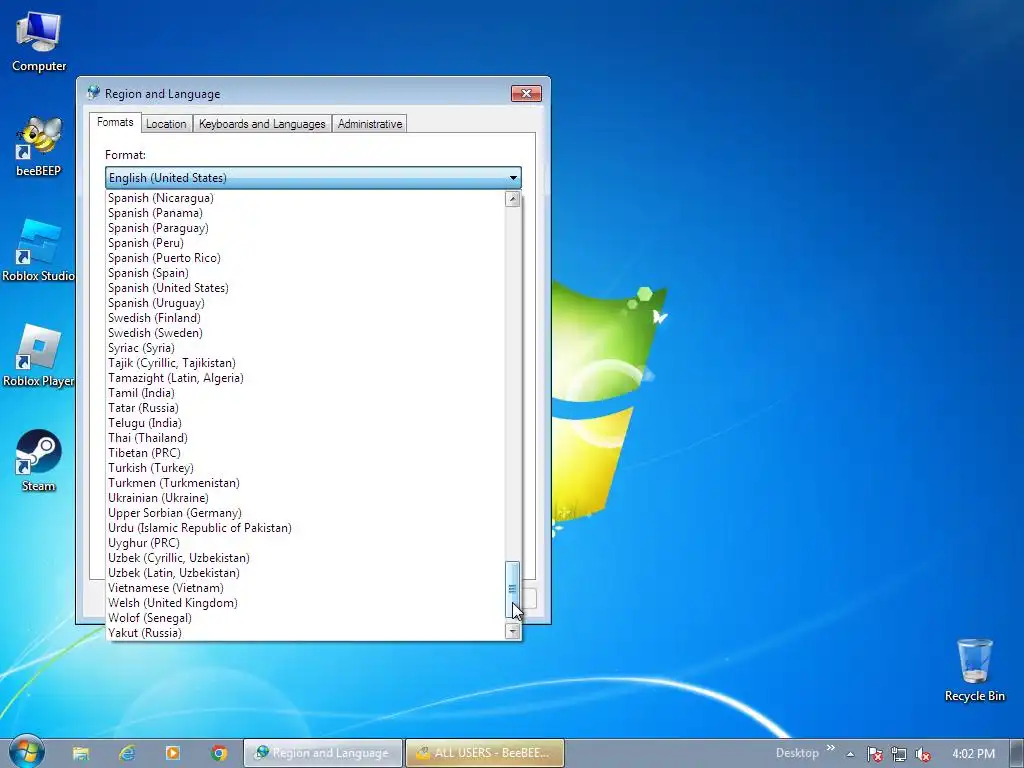The height and width of the screenshot is (768, 1024).
Task: Open the Administrative tab
Action: click(370, 124)
